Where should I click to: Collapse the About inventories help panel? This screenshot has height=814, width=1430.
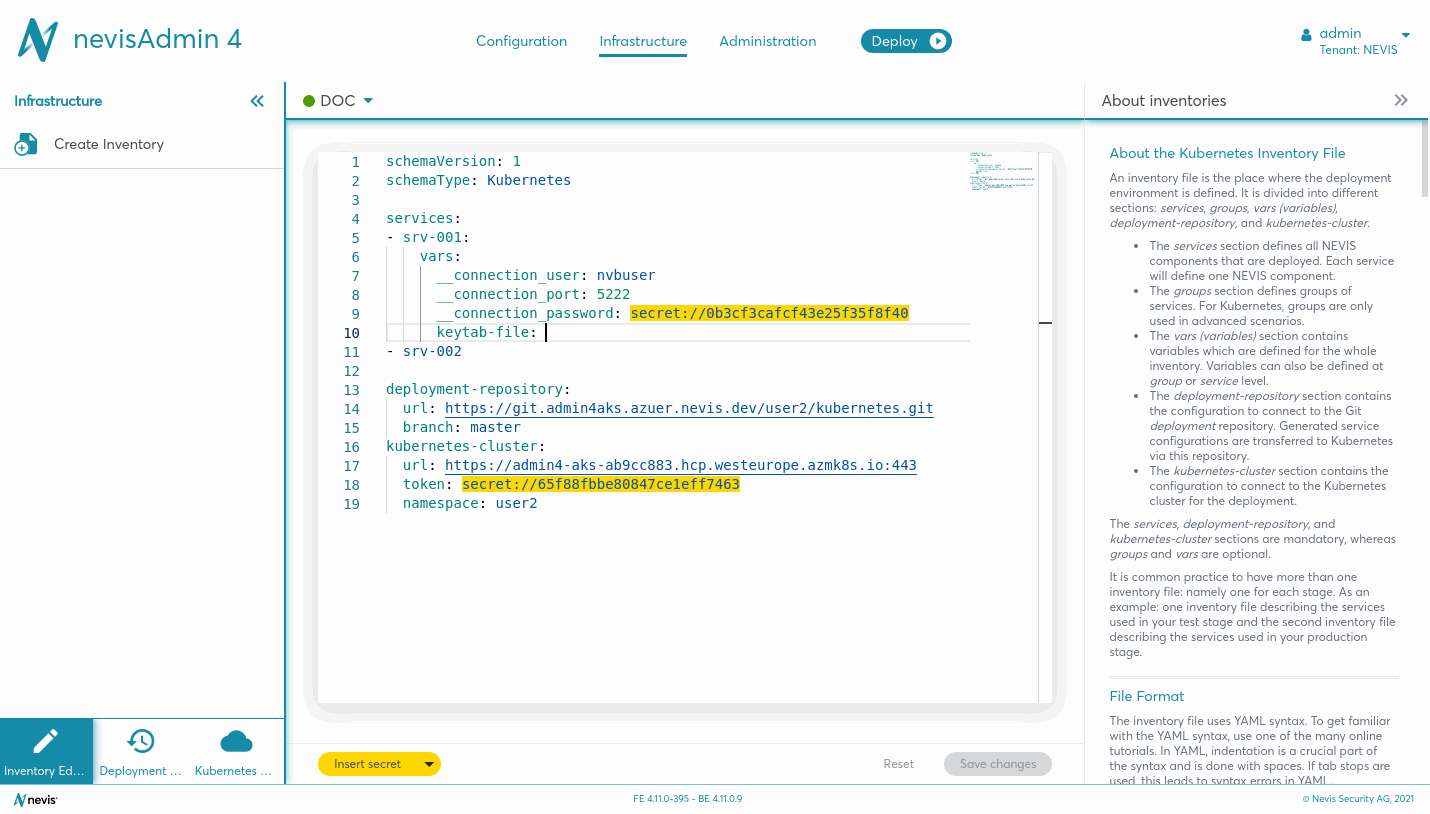(x=1400, y=100)
